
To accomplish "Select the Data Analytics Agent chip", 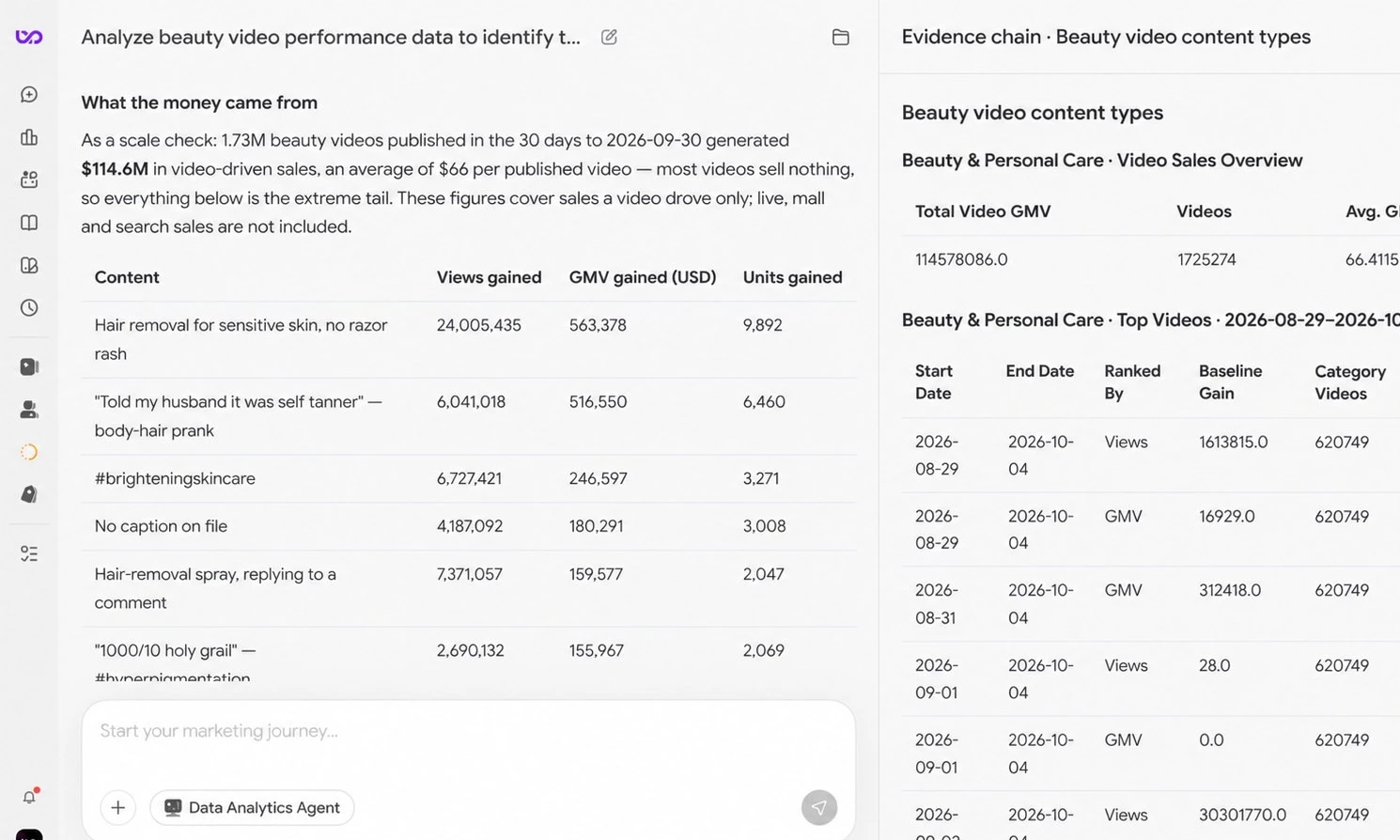I will (x=252, y=807).
